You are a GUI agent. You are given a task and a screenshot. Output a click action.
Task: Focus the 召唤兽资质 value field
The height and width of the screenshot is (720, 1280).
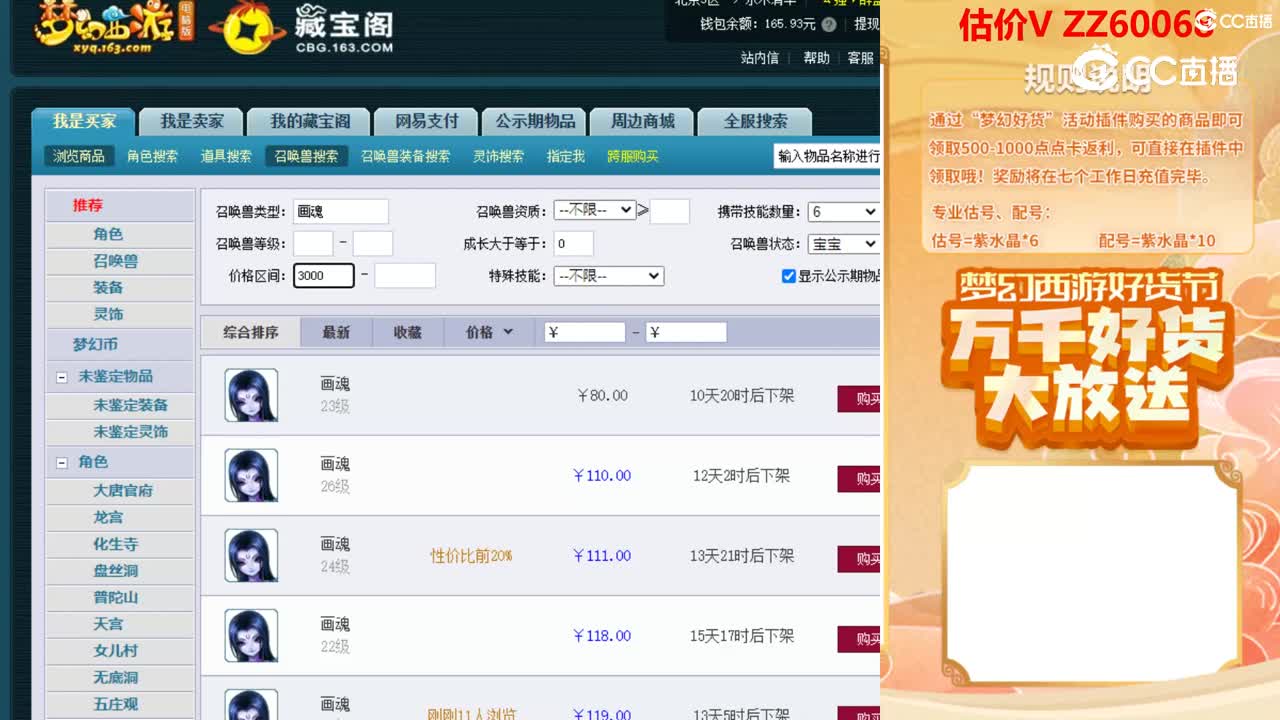[670, 211]
